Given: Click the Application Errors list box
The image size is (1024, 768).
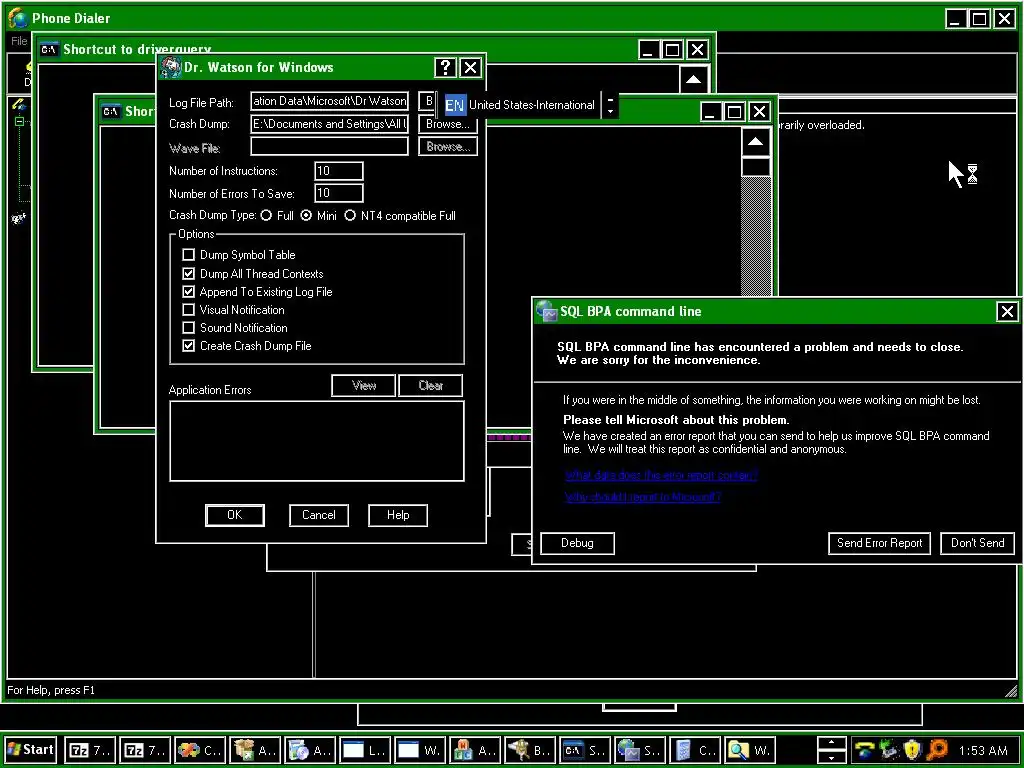Looking at the screenshot, I should (x=317, y=441).
